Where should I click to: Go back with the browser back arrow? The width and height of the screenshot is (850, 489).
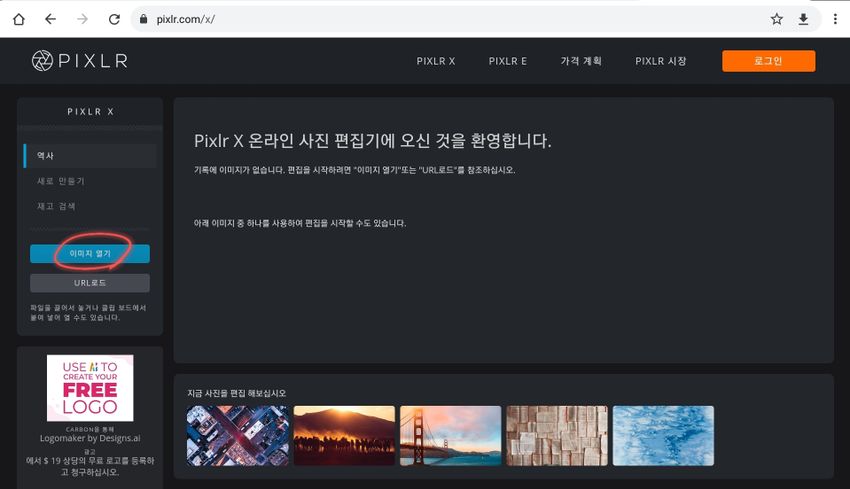(50, 20)
